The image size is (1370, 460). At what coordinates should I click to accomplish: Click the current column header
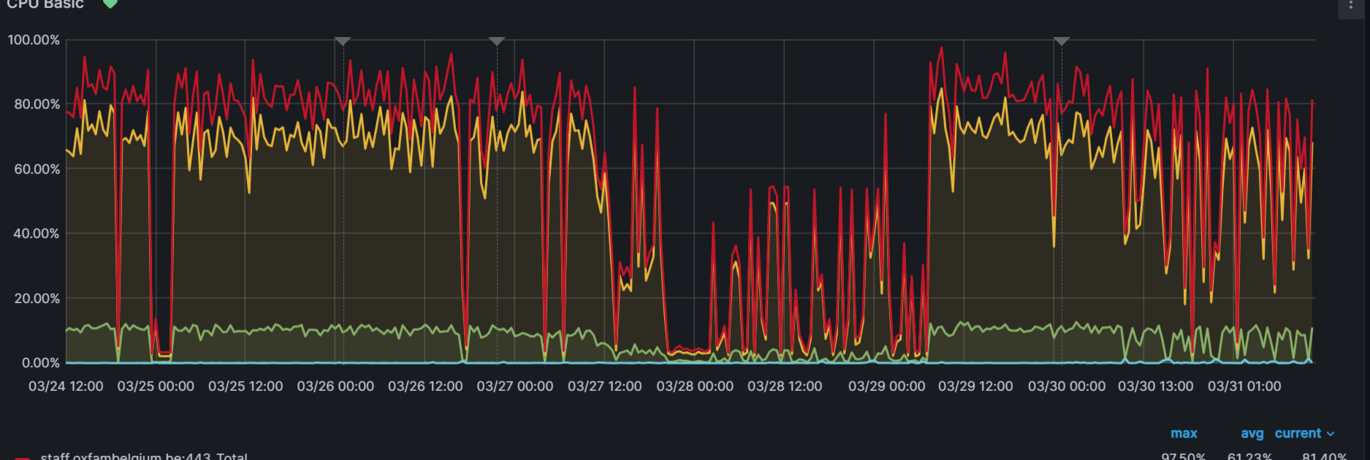click(x=1297, y=433)
